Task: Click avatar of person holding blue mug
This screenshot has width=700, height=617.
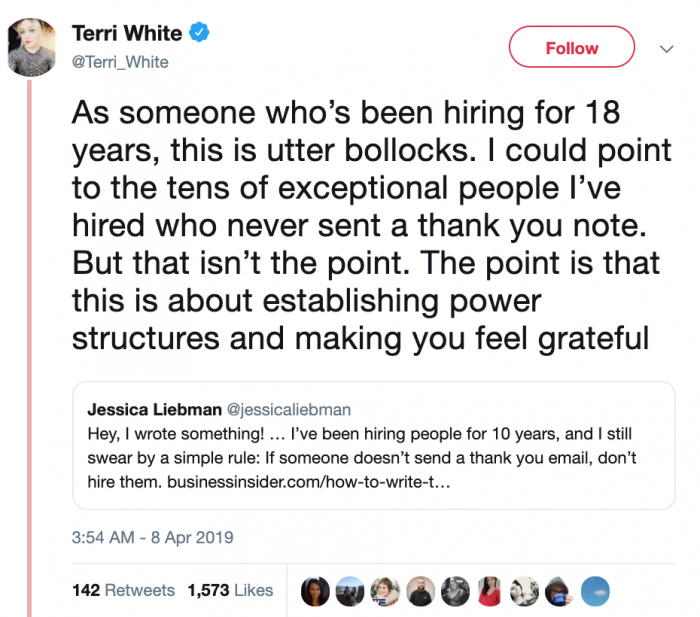Action: click(x=561, y=590)
